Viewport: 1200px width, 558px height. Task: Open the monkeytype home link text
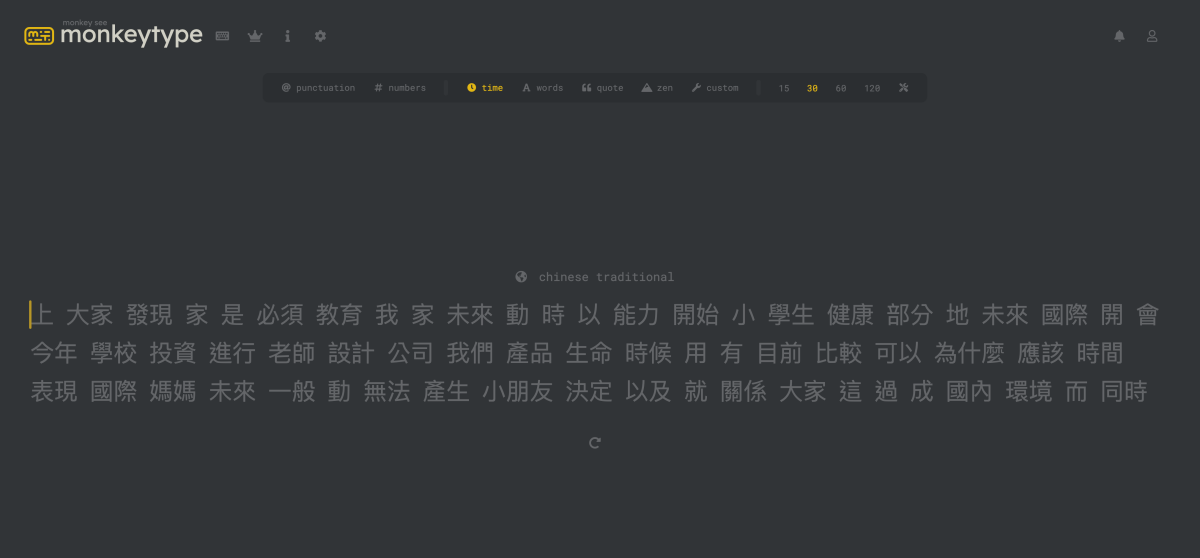click(131, 36)
